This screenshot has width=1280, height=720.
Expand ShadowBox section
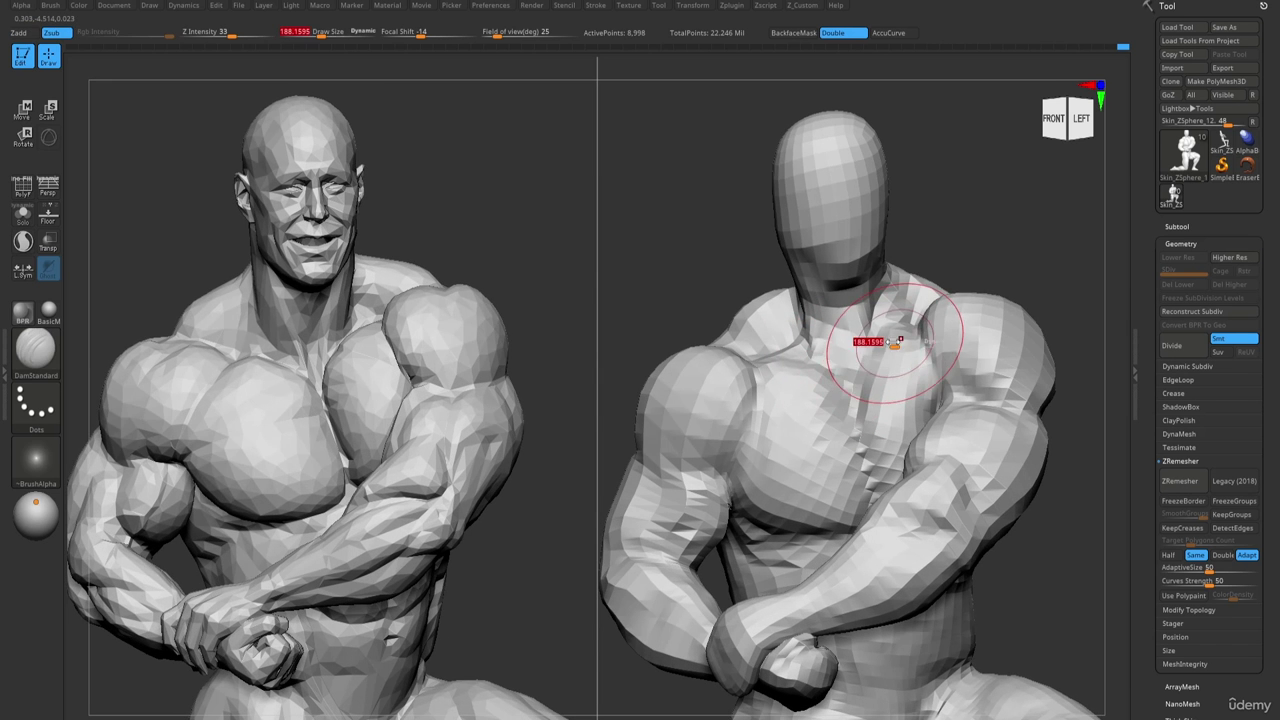click(x=1180, y=407)
